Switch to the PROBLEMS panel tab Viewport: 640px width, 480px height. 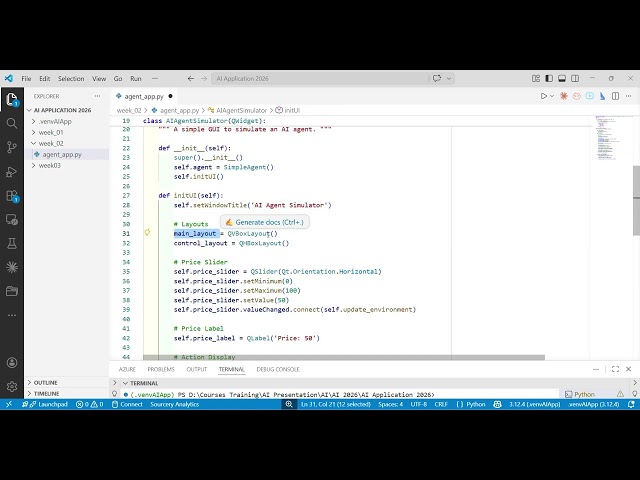pyautogui.click(x=161, y=369)
